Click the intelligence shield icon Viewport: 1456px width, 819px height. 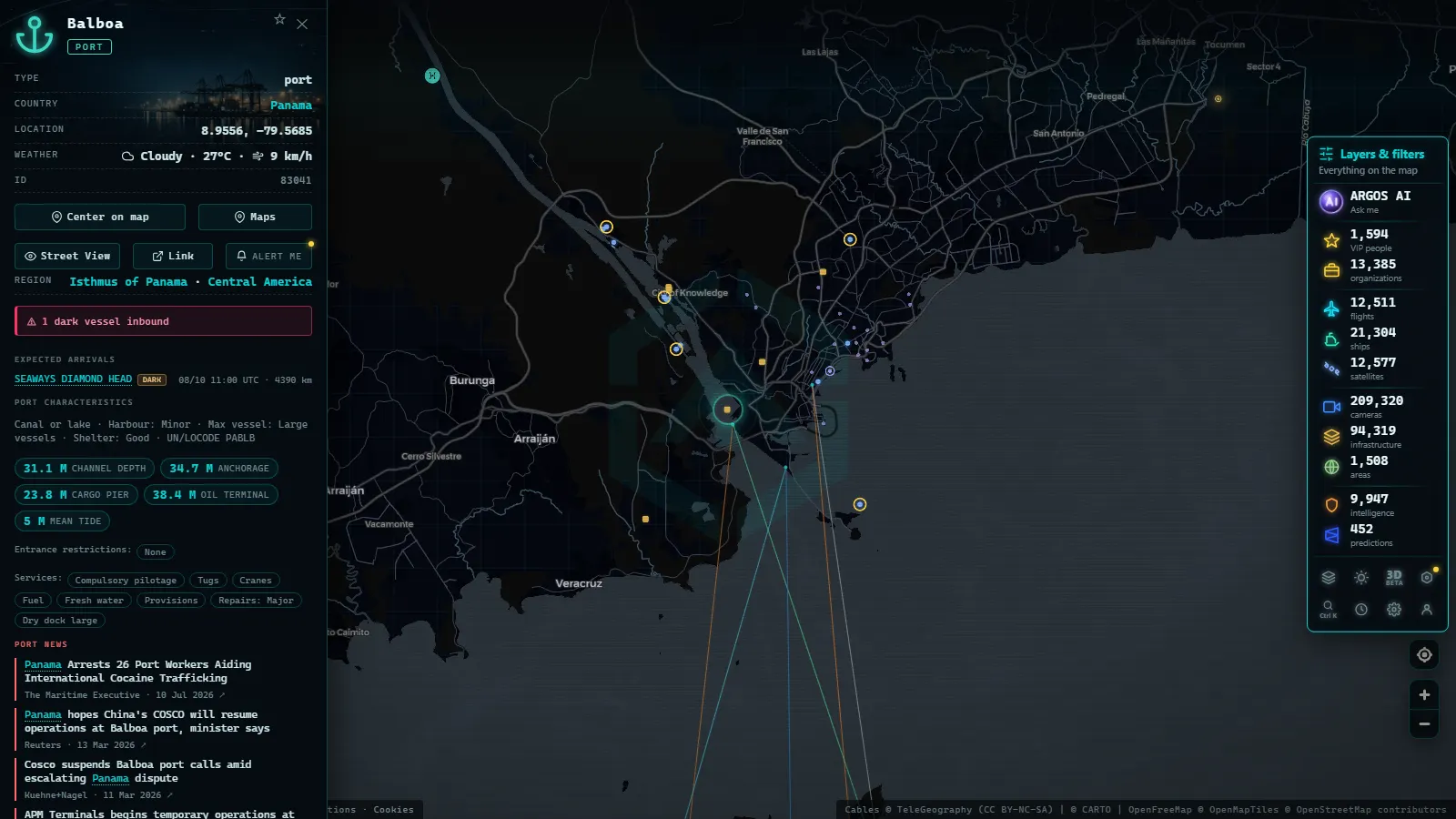(1331, 505)
